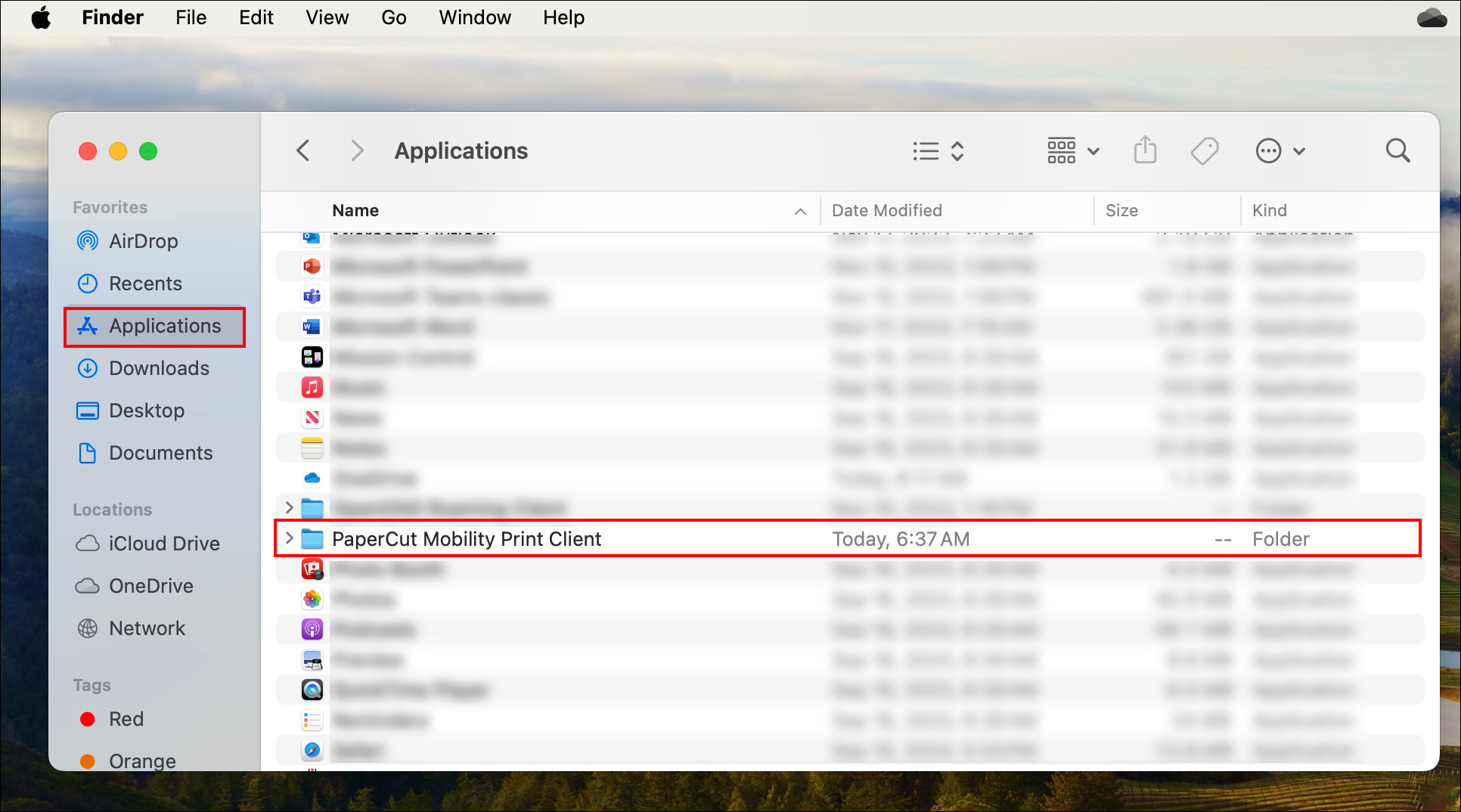Click the search magnifier icon

(x=1397, y=150)
